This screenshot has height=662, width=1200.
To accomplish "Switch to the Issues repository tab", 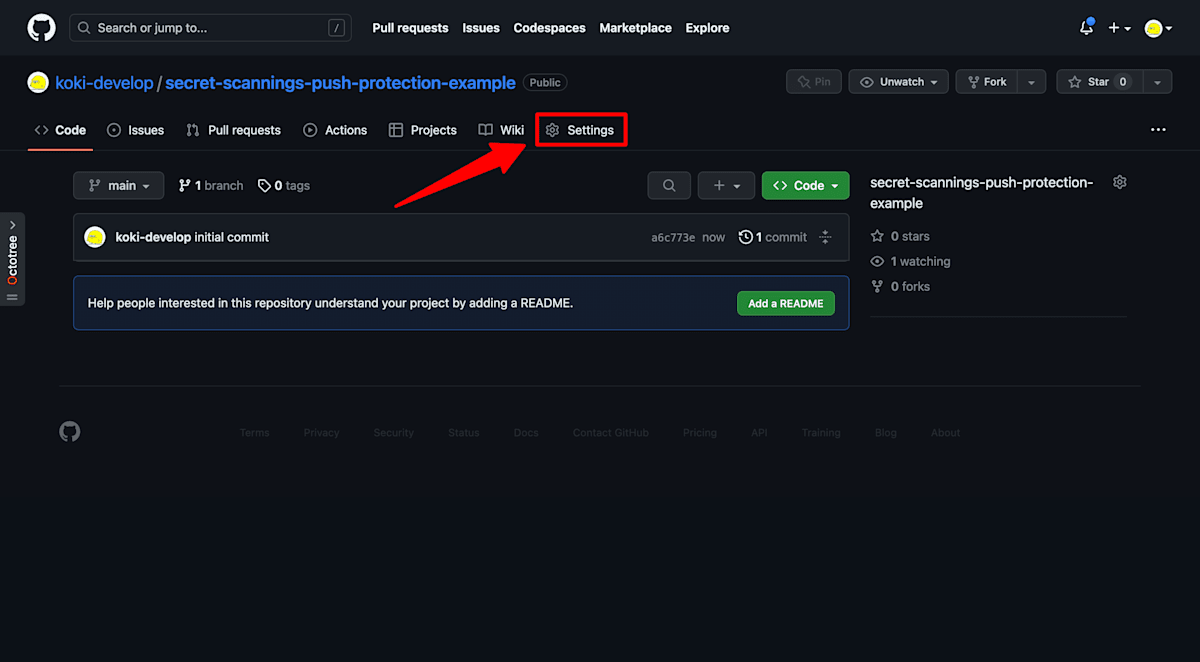I will 135,130.
